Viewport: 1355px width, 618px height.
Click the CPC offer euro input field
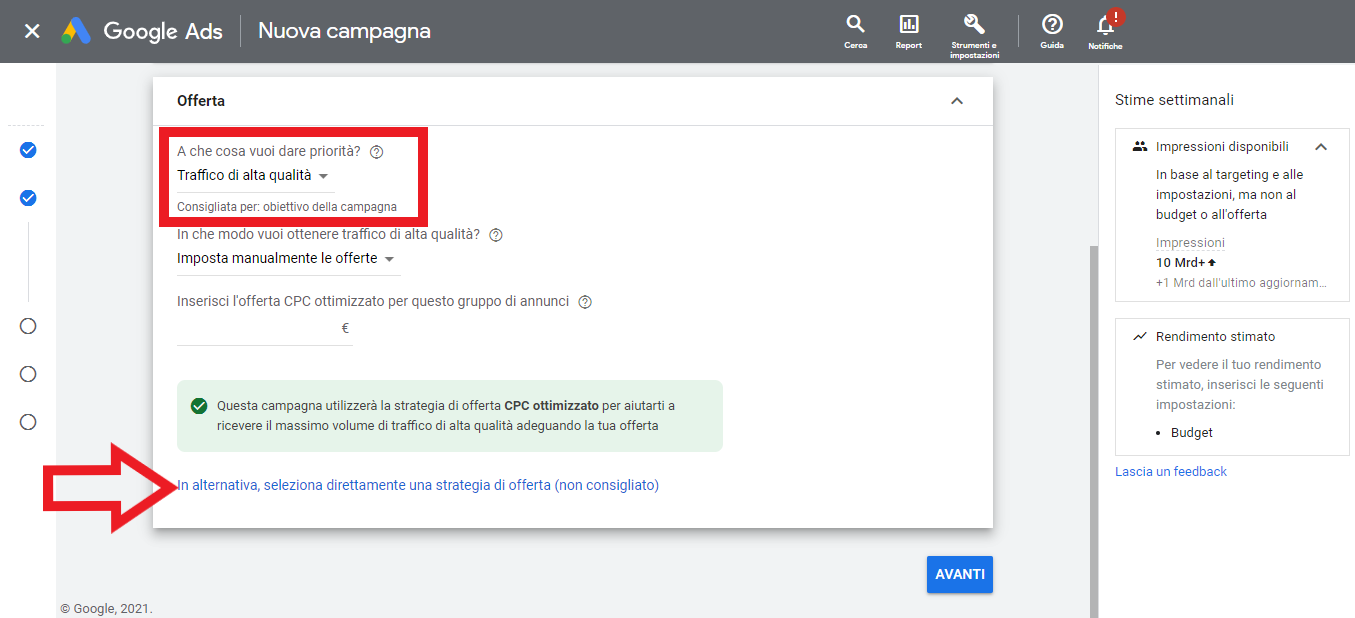click(258, 328)
